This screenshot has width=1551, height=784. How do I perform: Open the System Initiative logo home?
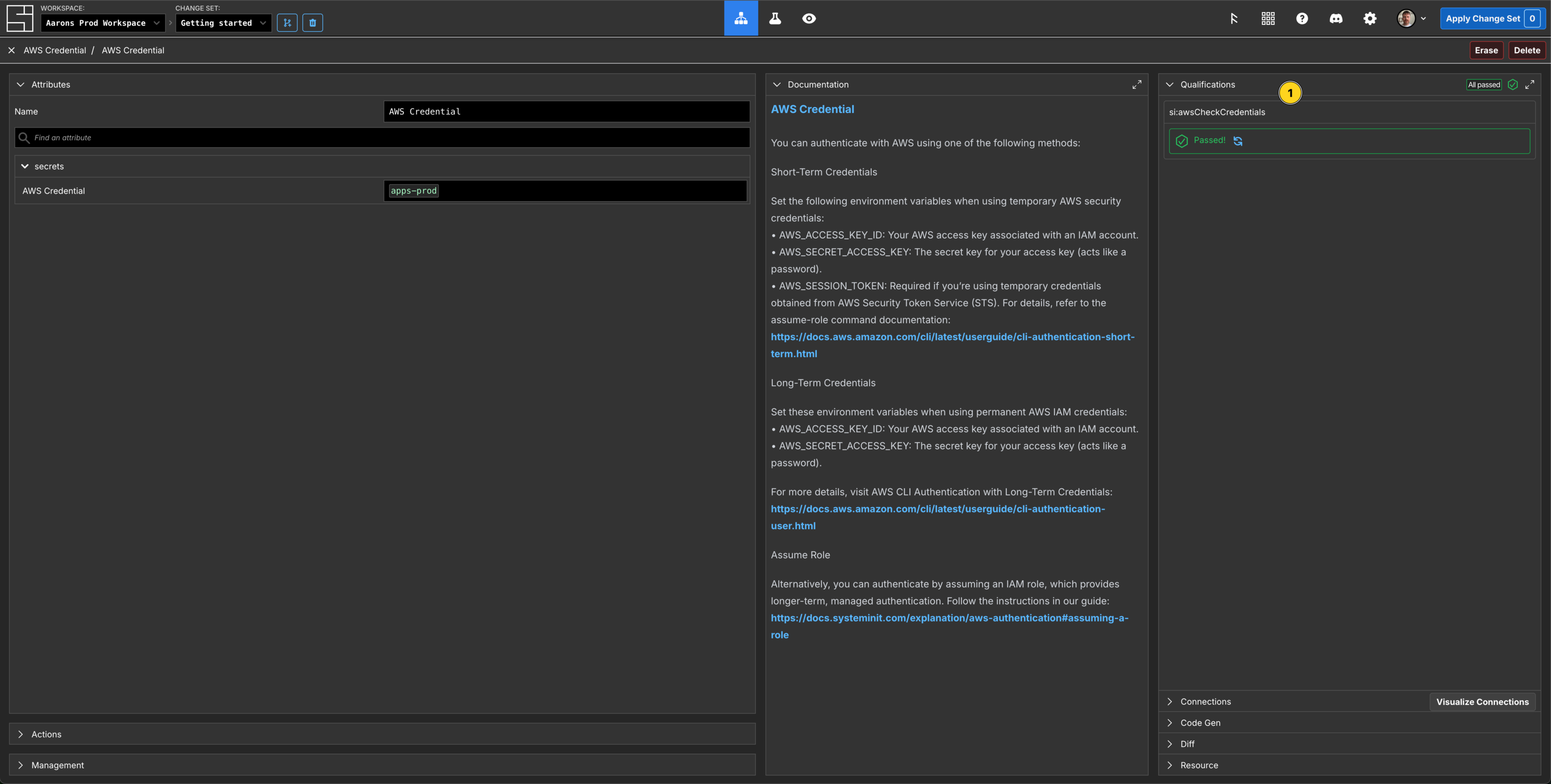[20, 18]
